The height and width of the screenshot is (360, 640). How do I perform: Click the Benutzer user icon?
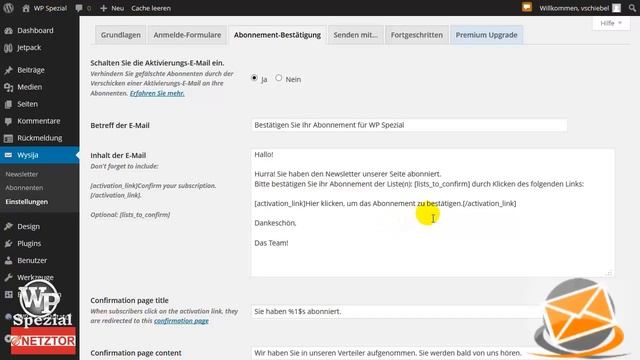pos(8,261)
